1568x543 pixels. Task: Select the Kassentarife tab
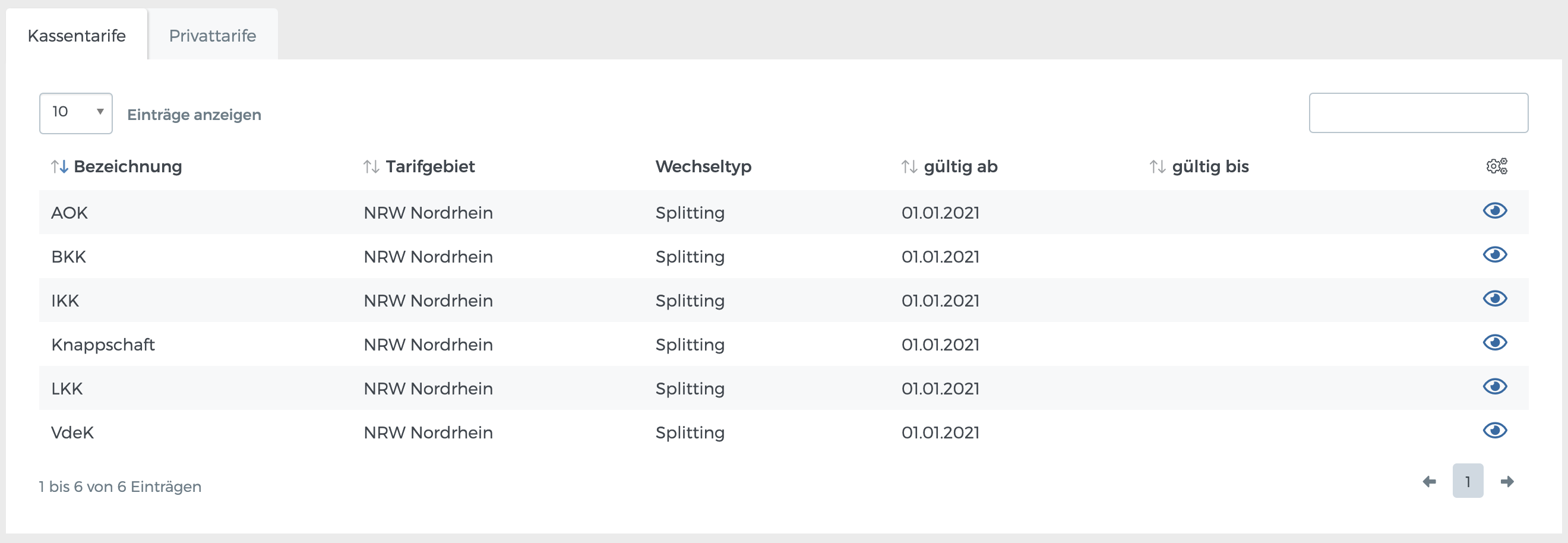coord(76,35)
